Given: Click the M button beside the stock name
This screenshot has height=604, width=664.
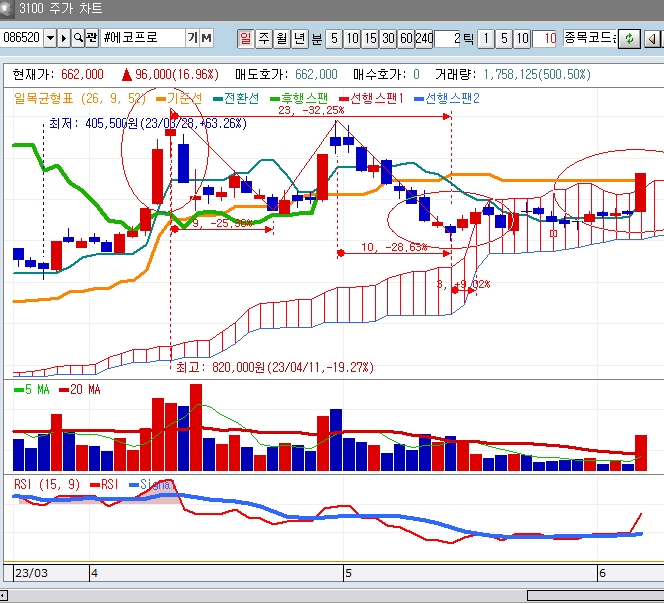Looking at the screenshot, I should click(207, 38).
